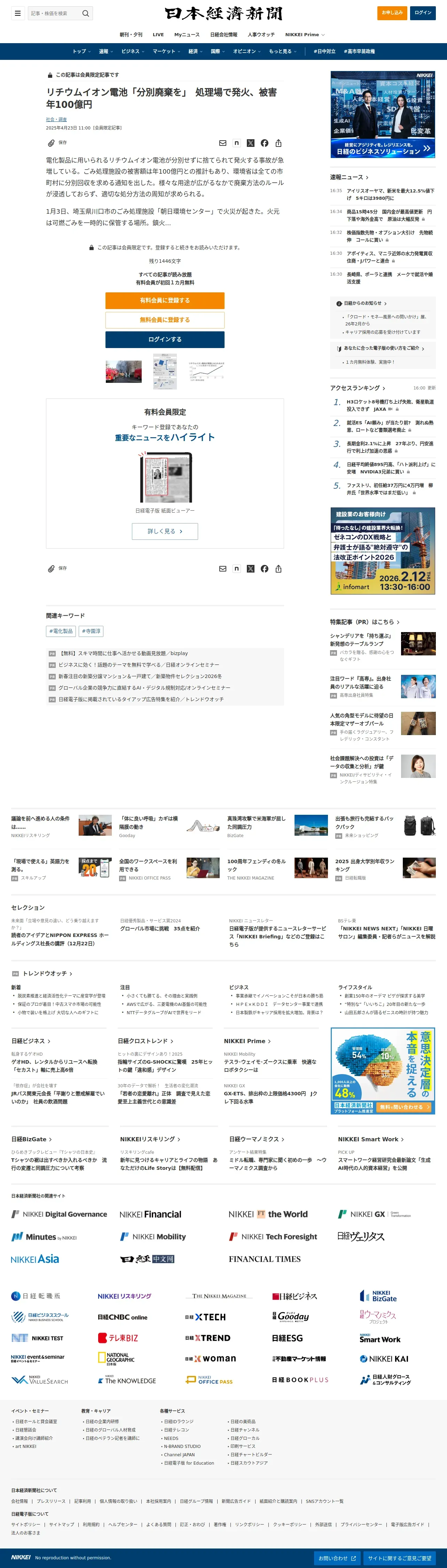Open the fire scene photo thumbnail

coord(124,371)
